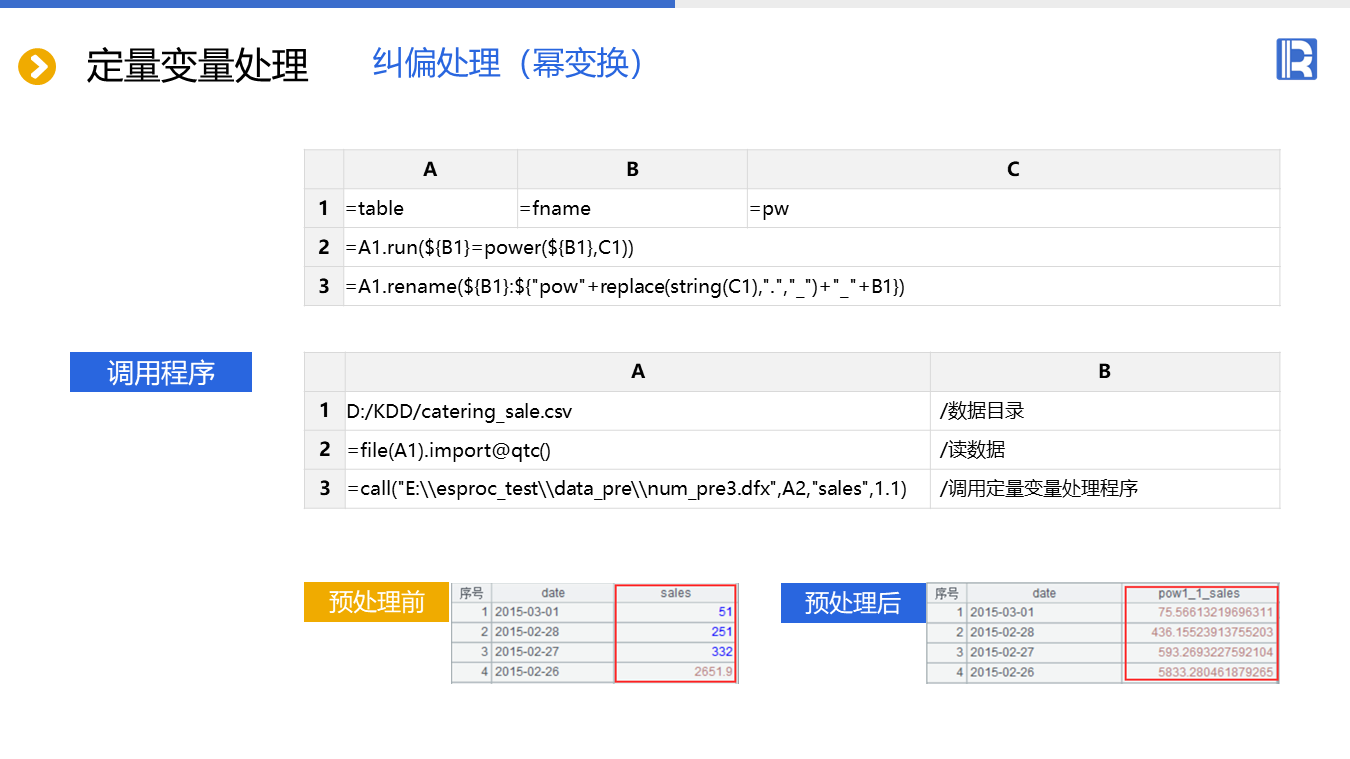Select the =A1.run power formula cell
This screenshot has height=759, width=1350.
pyautogui.click(x=810, y=247)
